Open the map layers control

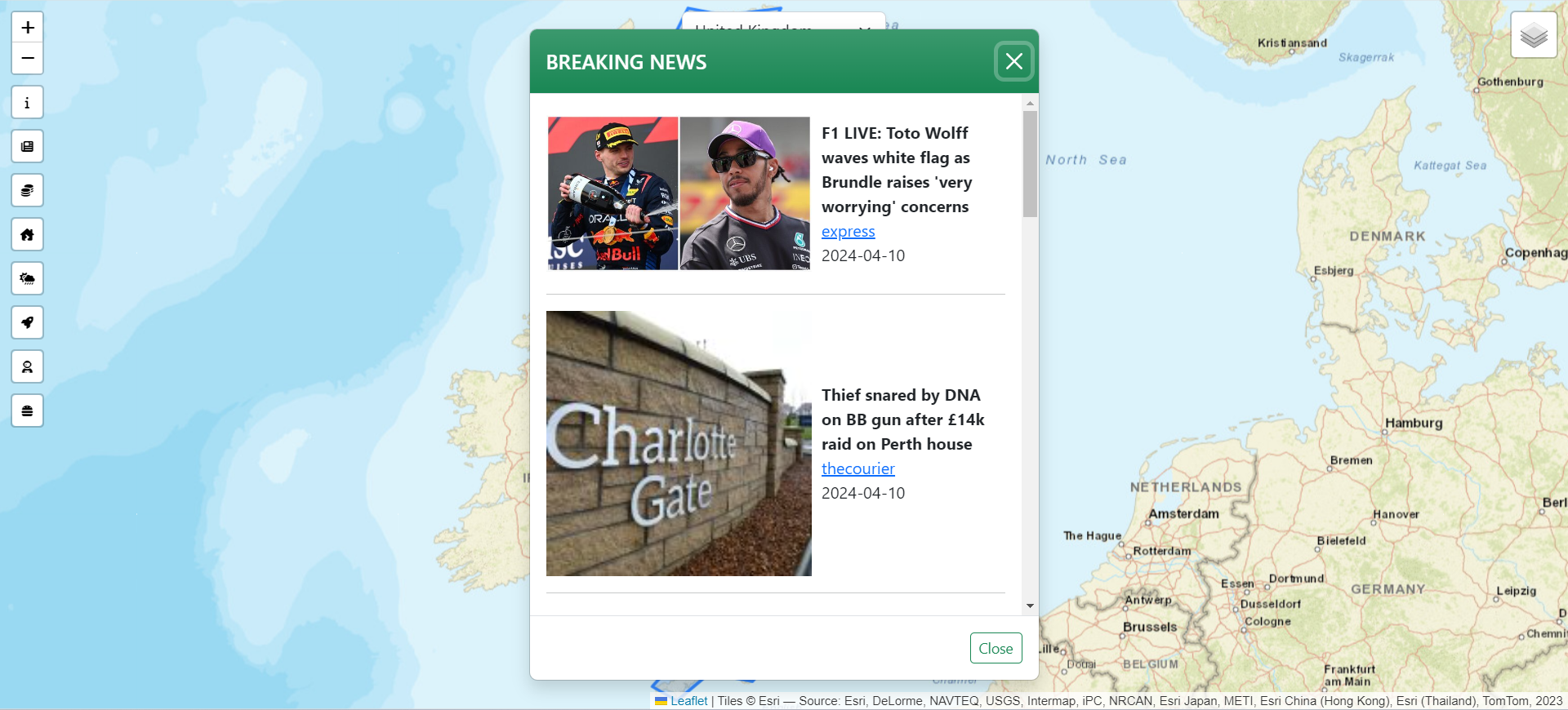coord(1534,35)
